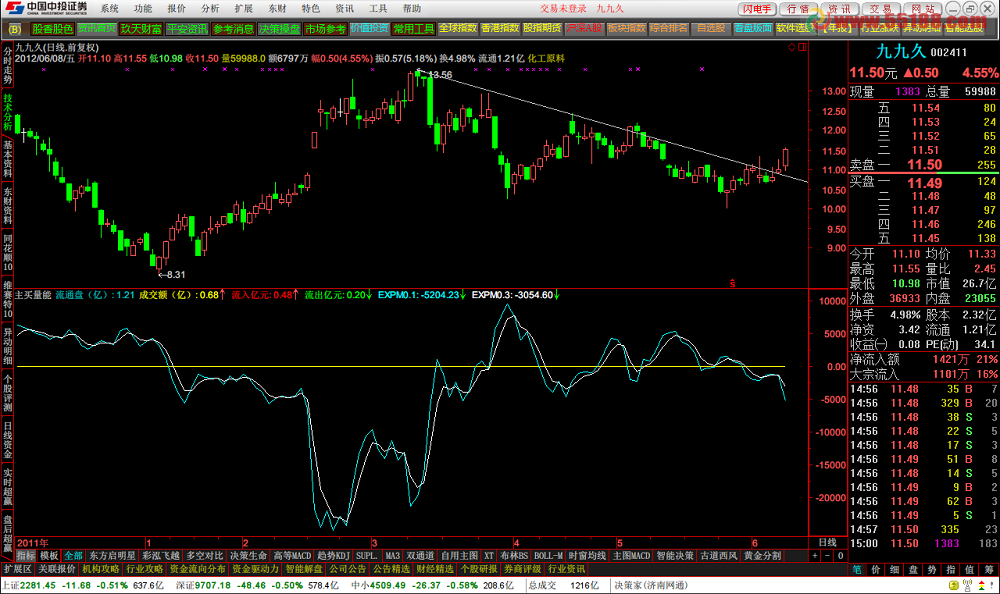Image resolution: width=1000 pixels, height=594 pixels.
Task: Select 常用工具 on the toolbar
Action: tap(413, 29)
